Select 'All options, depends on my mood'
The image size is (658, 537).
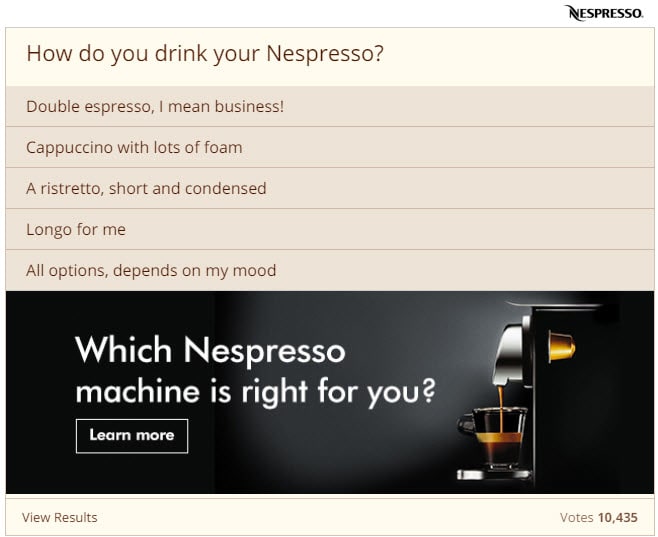click(x=330, y=270)
